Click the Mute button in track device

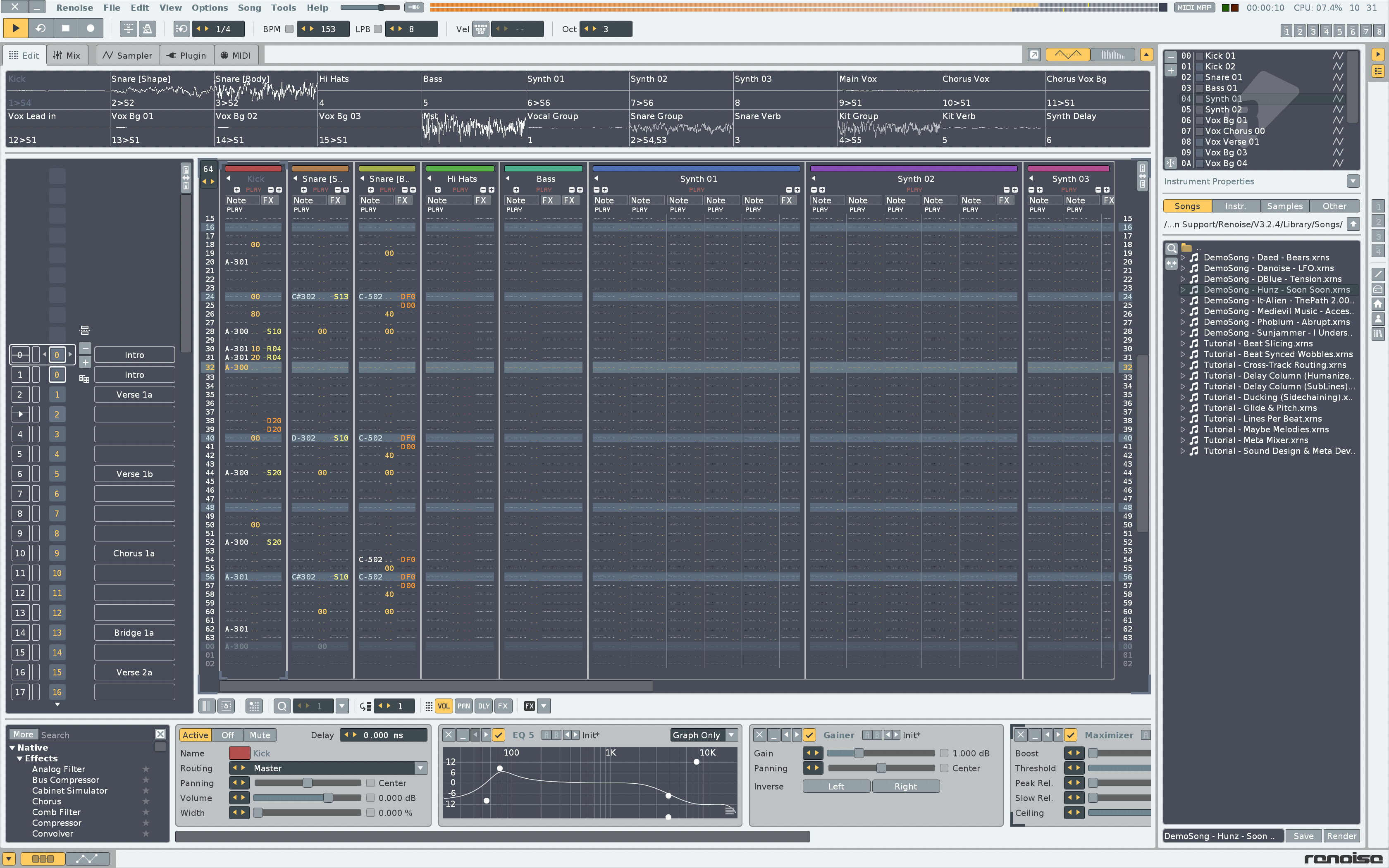pos(260,735)
